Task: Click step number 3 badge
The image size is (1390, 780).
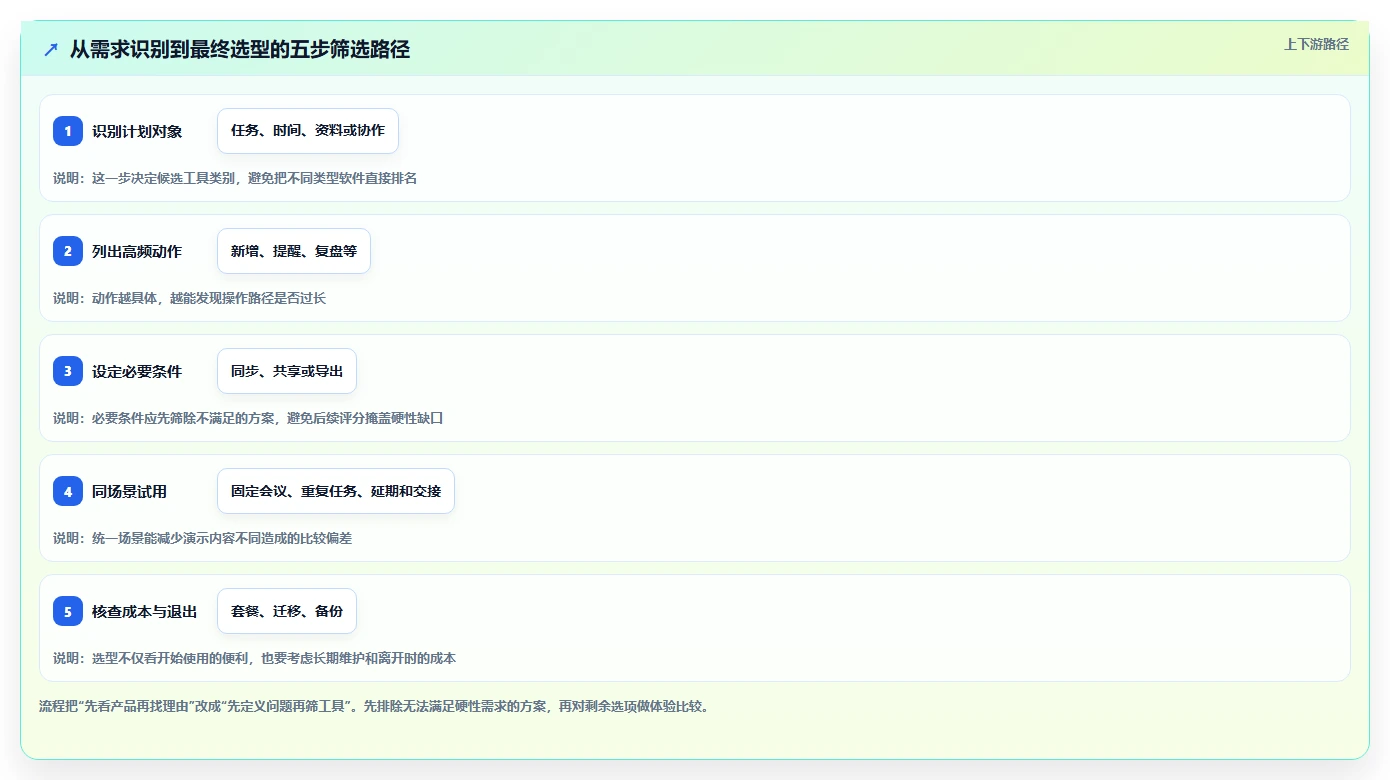Action: click(x=68, y=371)
